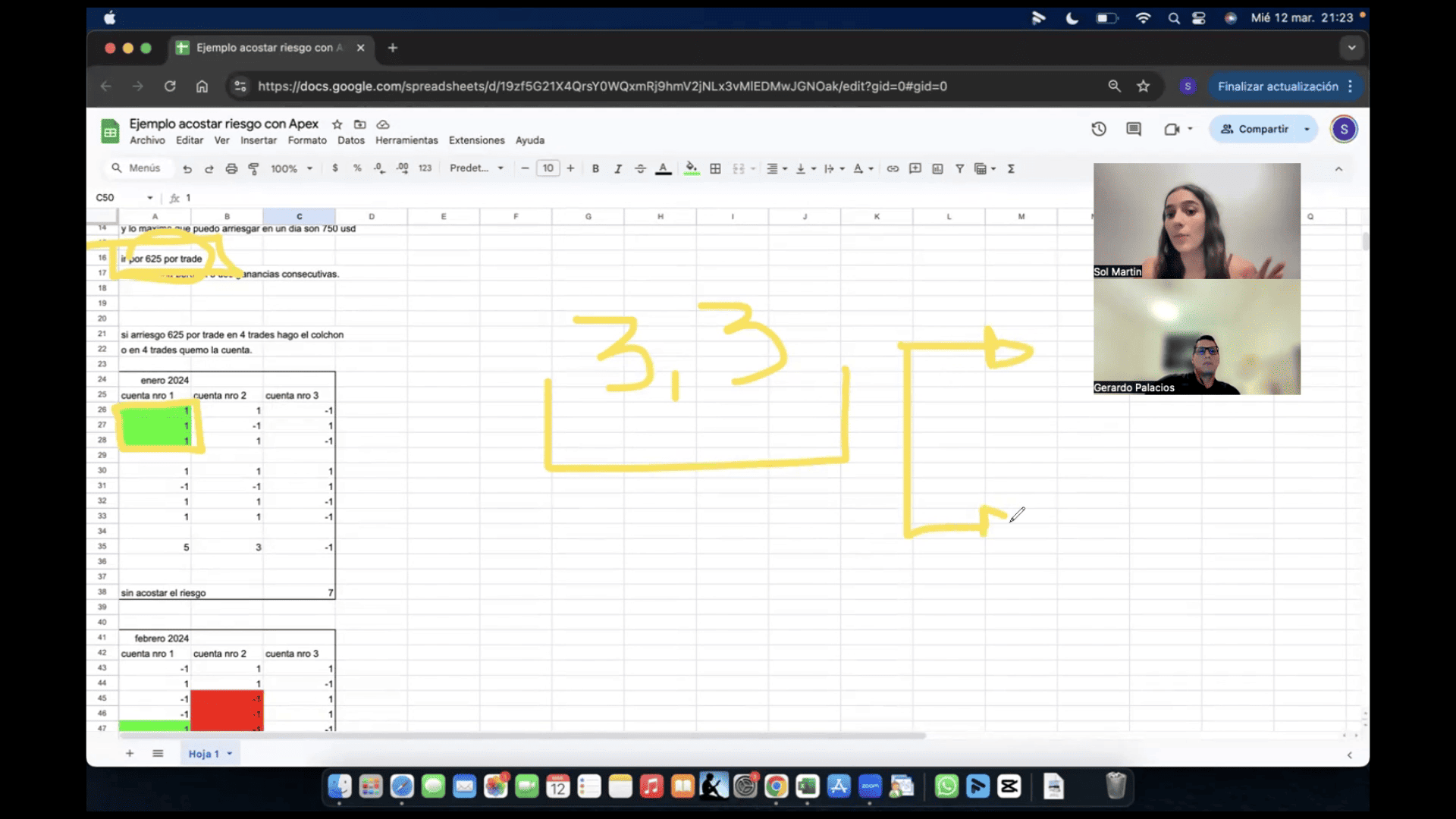The height and width of the screenshot is (819, 1456).
Task: Select the paint format roller tool
Action: coord(254,168)
